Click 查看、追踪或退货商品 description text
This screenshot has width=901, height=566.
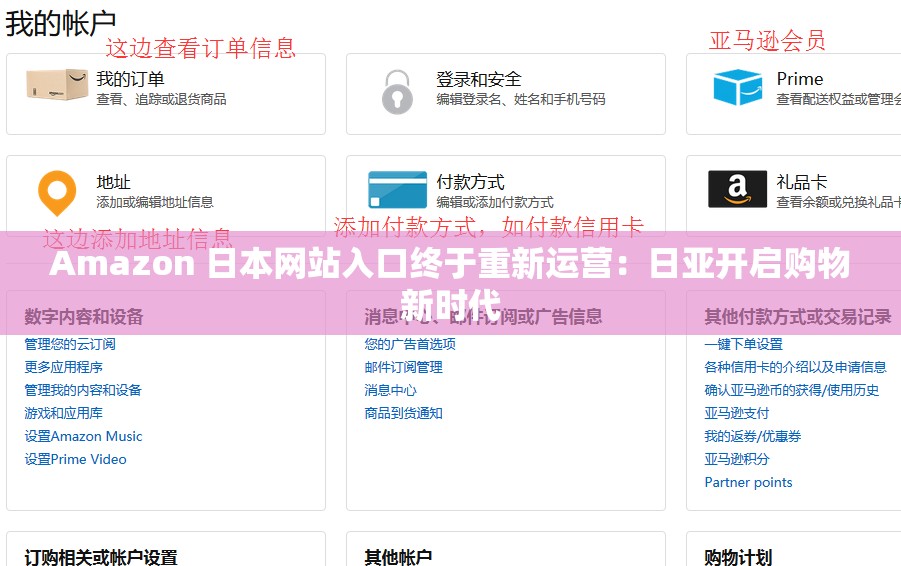pos(161,99)
